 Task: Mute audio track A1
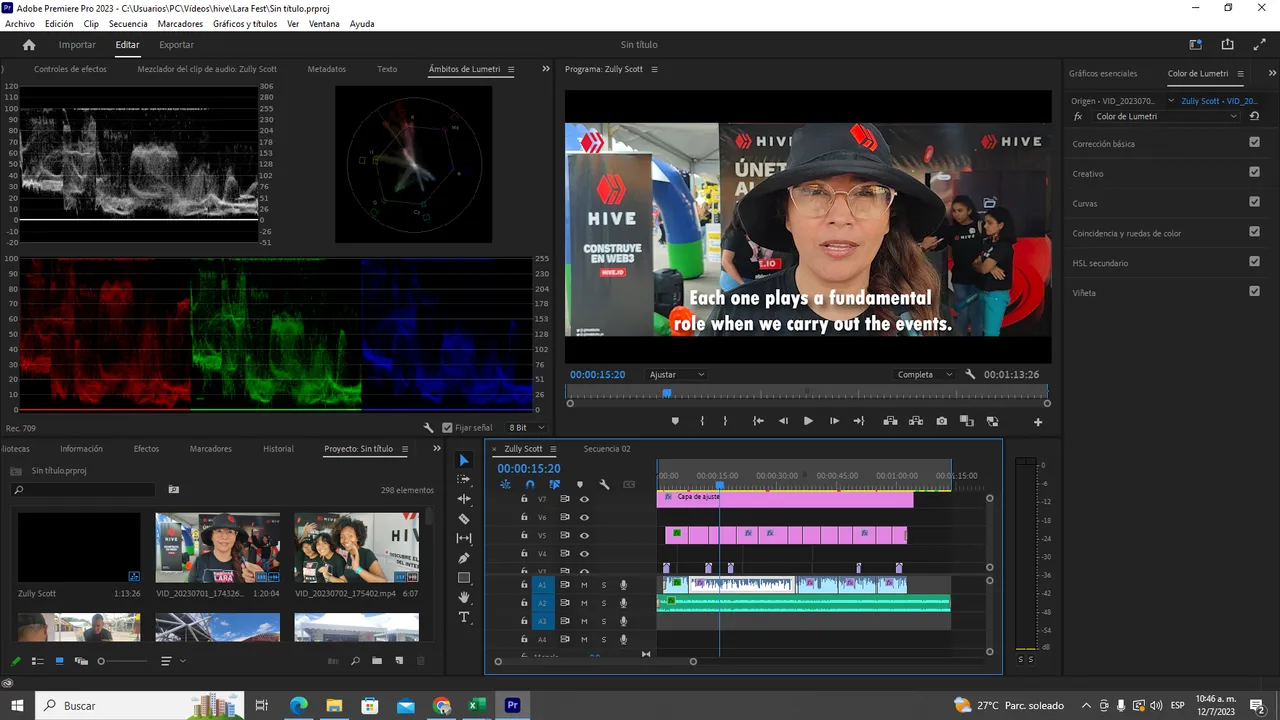tap(585, 585)
